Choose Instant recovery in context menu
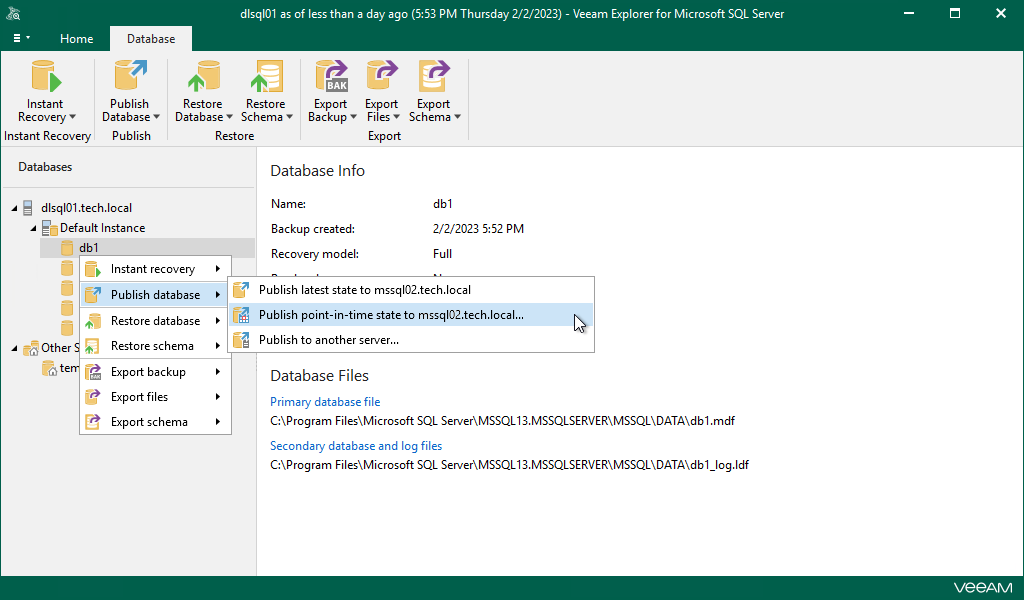 pos(155,269)
